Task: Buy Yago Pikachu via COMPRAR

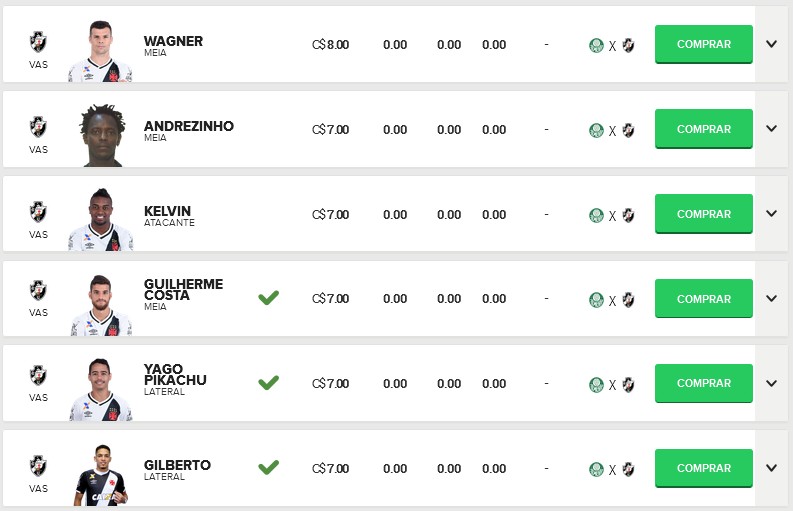Action: [x=703, y=383]
